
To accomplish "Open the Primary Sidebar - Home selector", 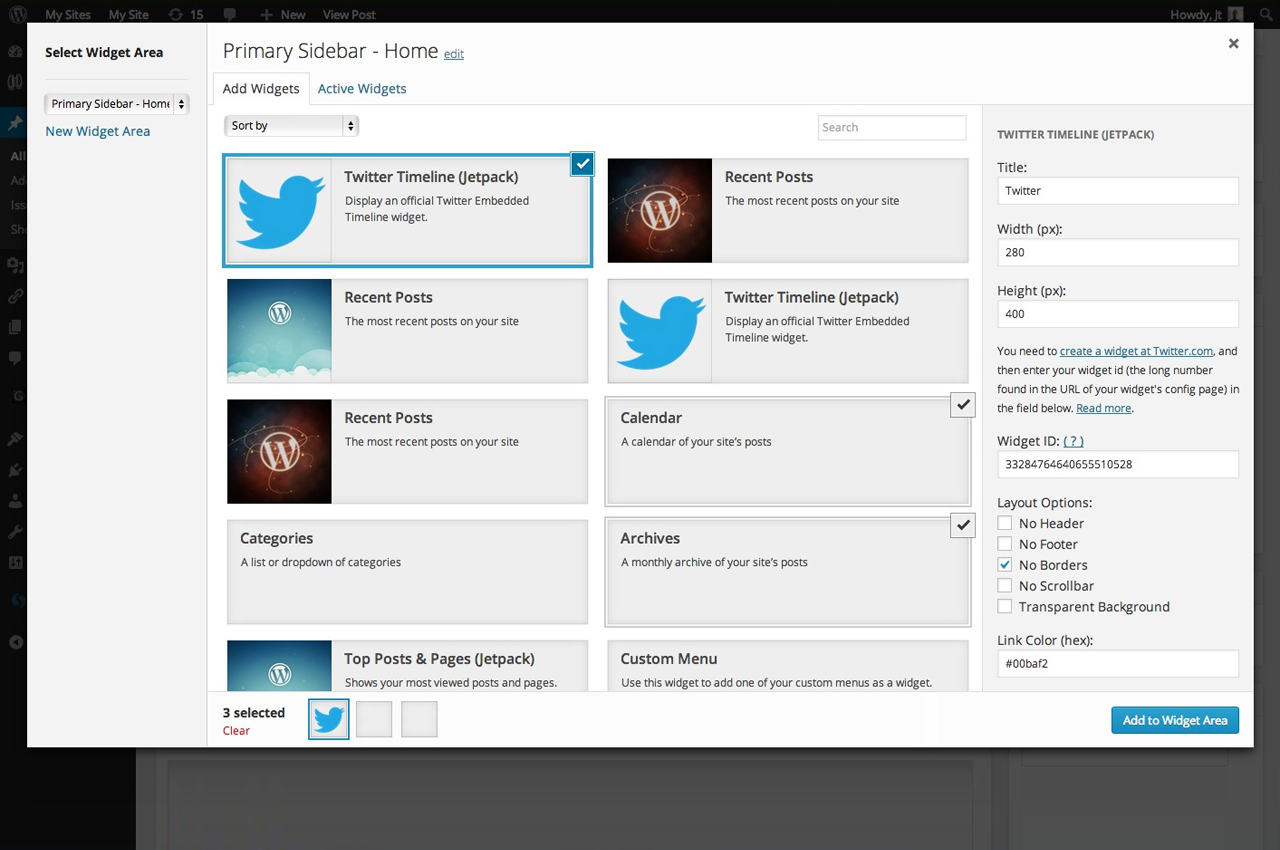I will [117, 104].
